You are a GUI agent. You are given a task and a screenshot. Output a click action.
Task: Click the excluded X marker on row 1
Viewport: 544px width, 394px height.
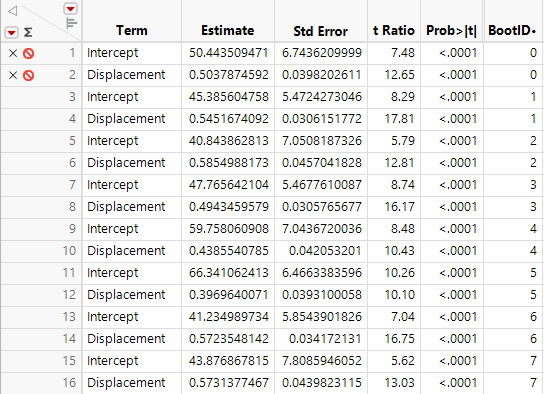click(13, 53)
